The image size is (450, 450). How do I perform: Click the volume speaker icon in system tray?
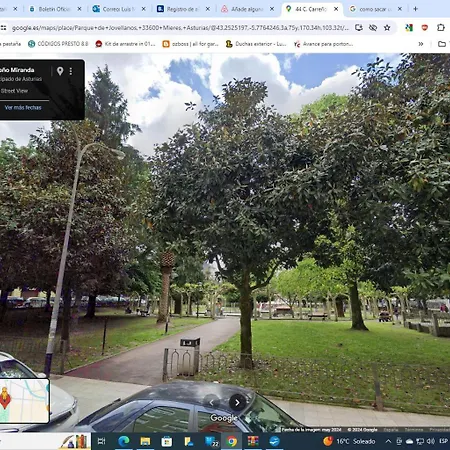431,441
